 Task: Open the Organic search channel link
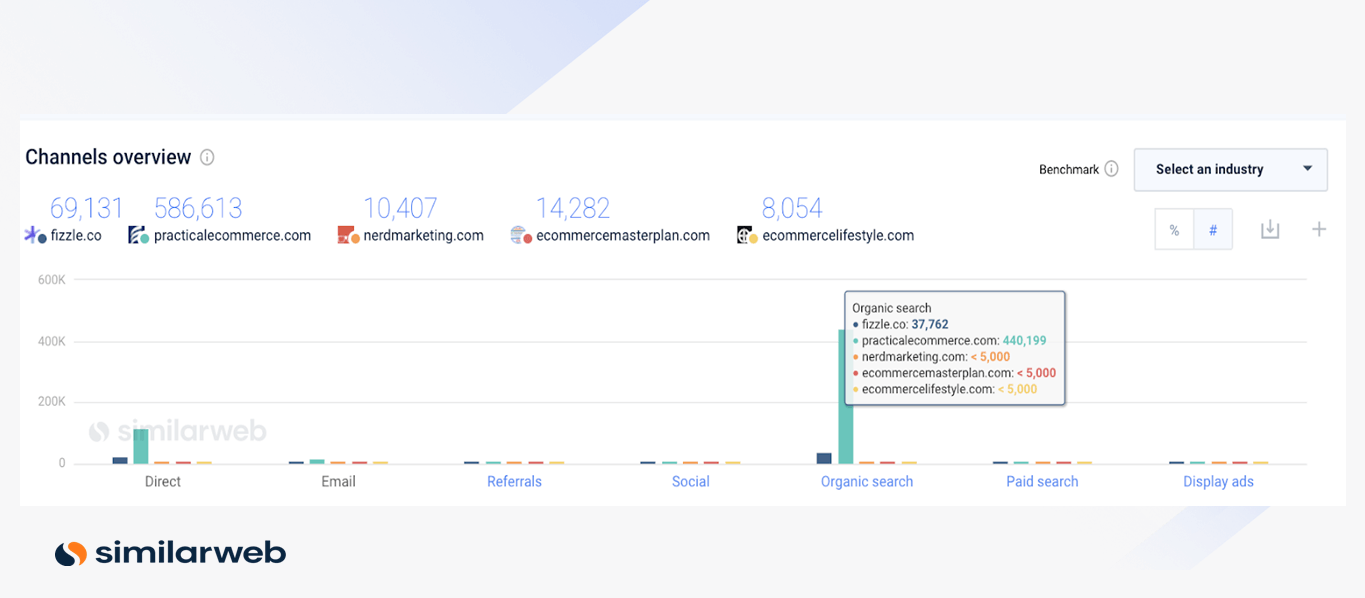pyautogui.click(x=866, y=482)
